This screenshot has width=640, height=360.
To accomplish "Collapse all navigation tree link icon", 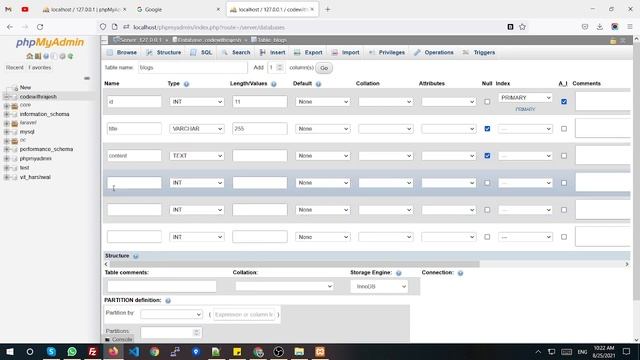I will (x=87, y=78).
